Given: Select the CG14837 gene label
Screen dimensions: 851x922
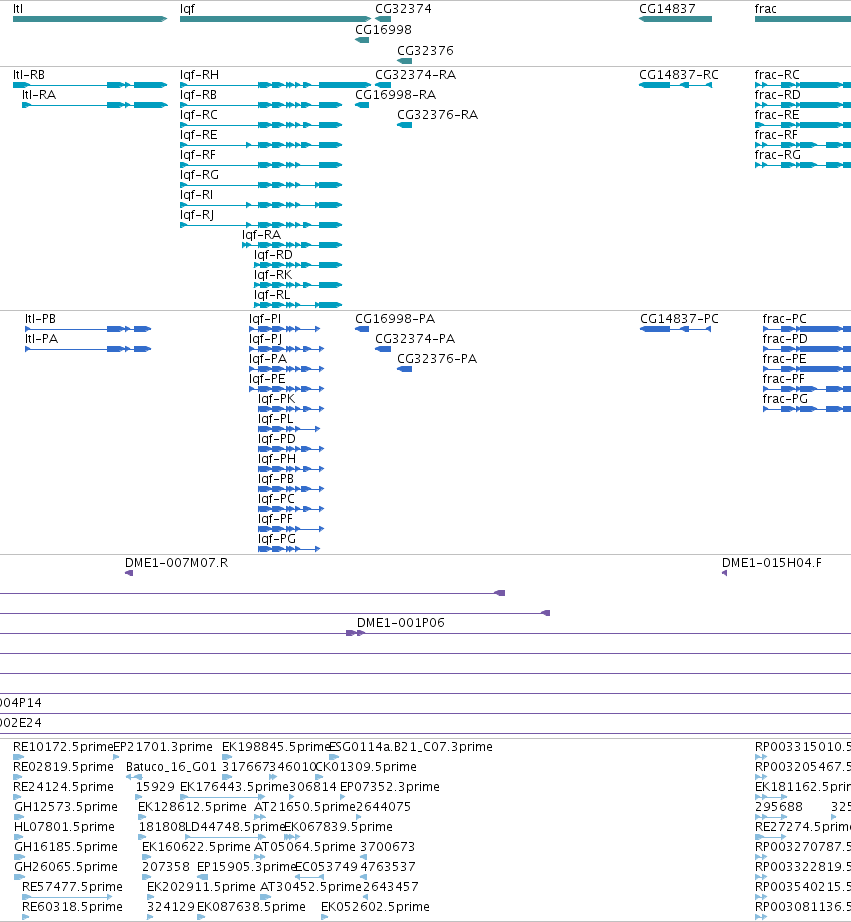Looking at the screenshot, I should click(667, 9).
